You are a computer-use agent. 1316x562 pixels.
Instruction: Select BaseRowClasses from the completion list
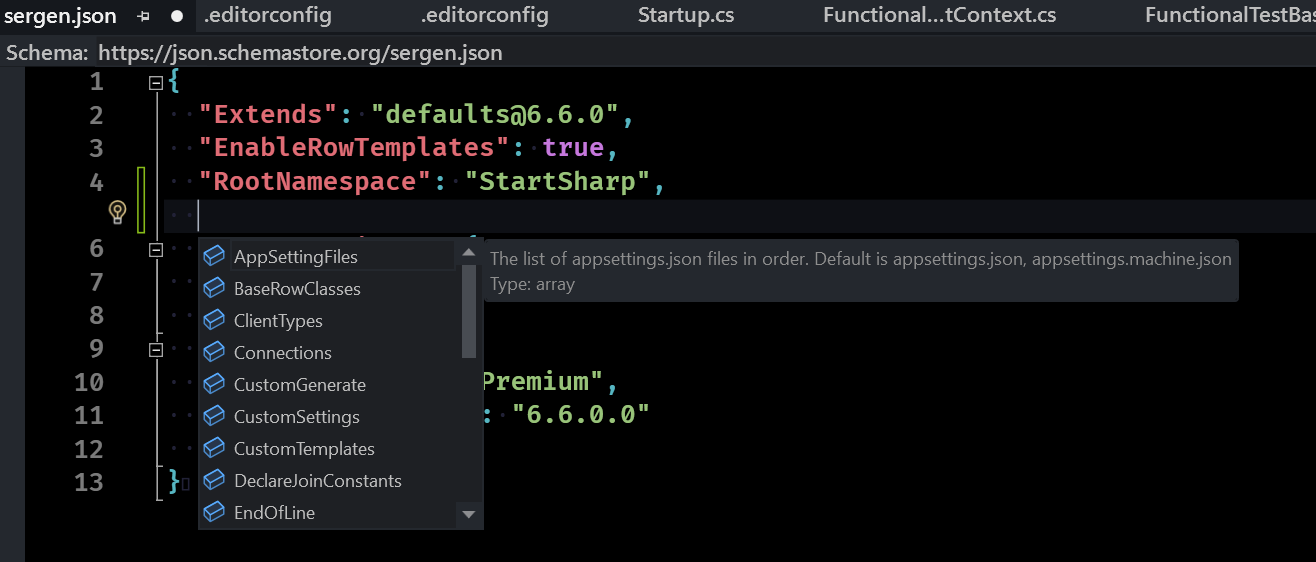(329, 289)
